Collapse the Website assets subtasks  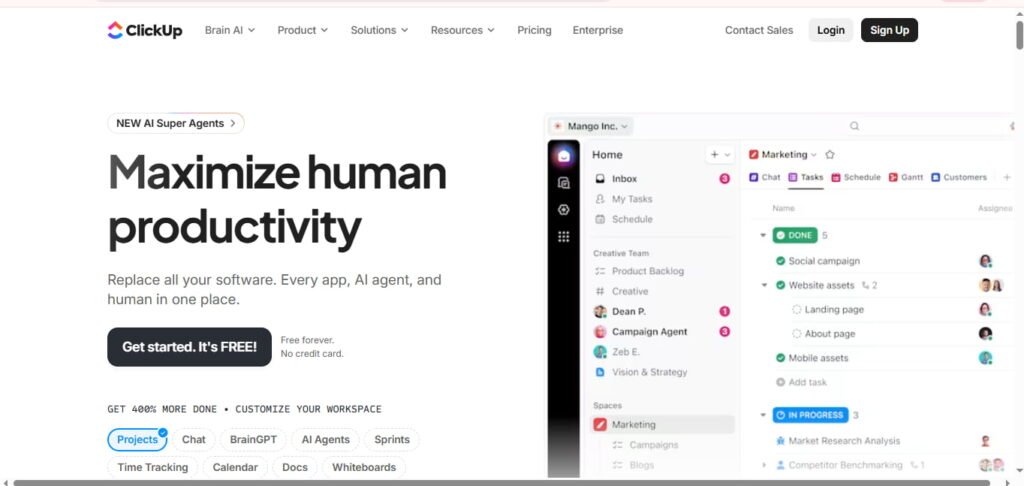click(763, 285)
